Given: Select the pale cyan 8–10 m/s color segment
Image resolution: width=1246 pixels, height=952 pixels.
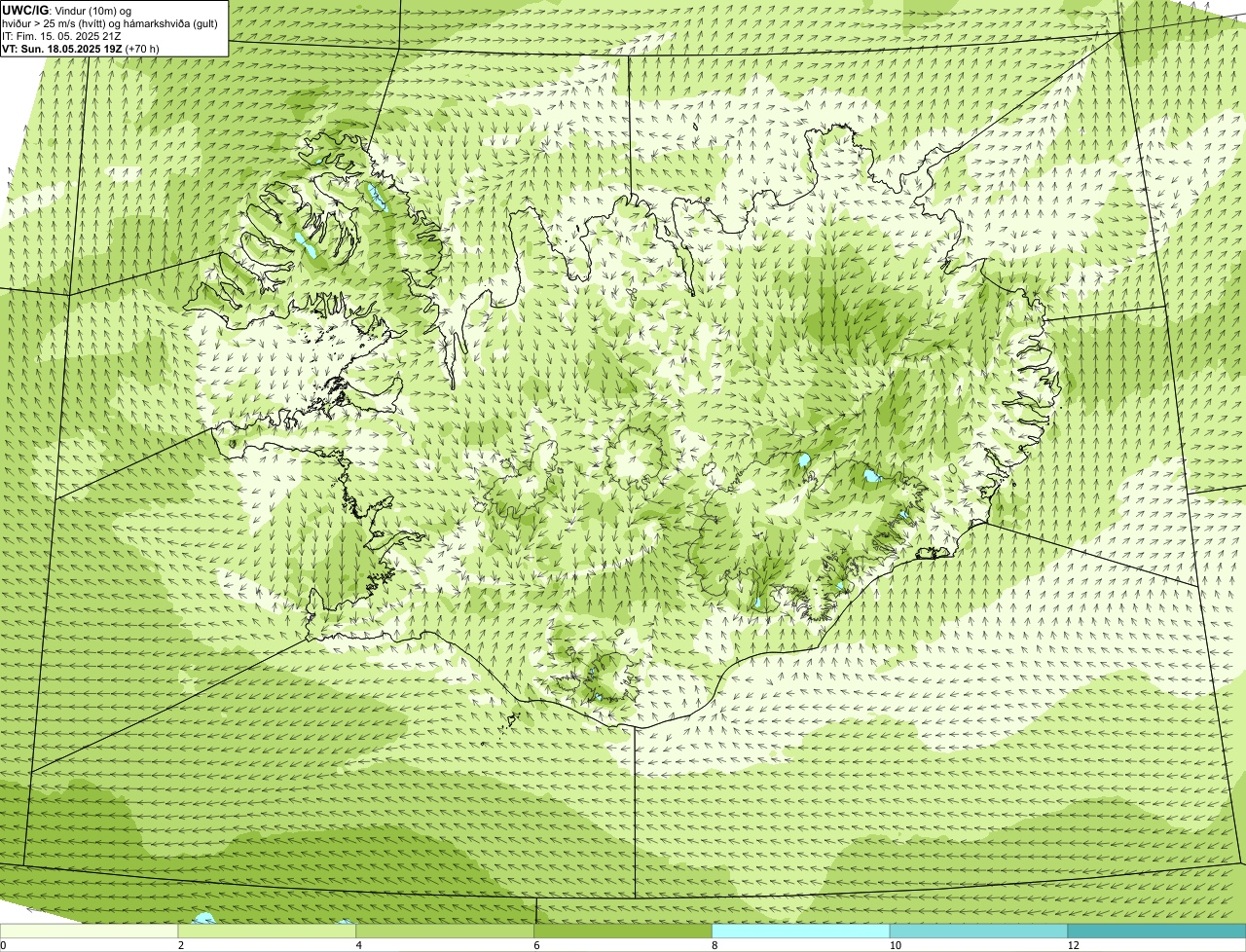Looking at the screenshot, I should coord(801,931).
